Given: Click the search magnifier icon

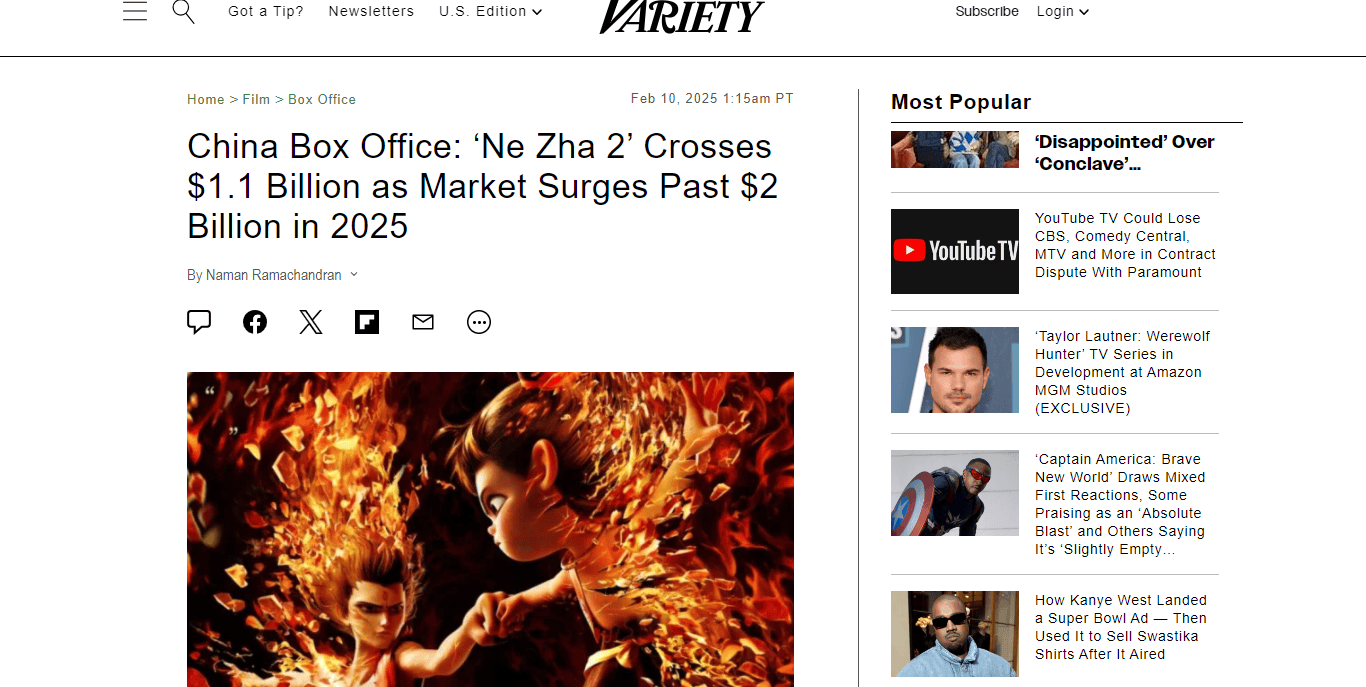Looking at the screenshot, I should click(x=183, y=11).
